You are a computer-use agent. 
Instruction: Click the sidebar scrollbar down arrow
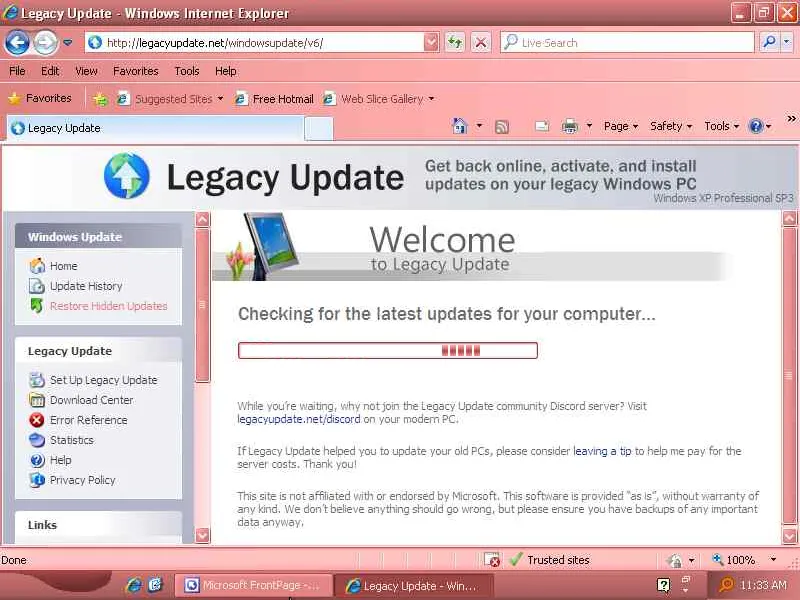[203, 535]
